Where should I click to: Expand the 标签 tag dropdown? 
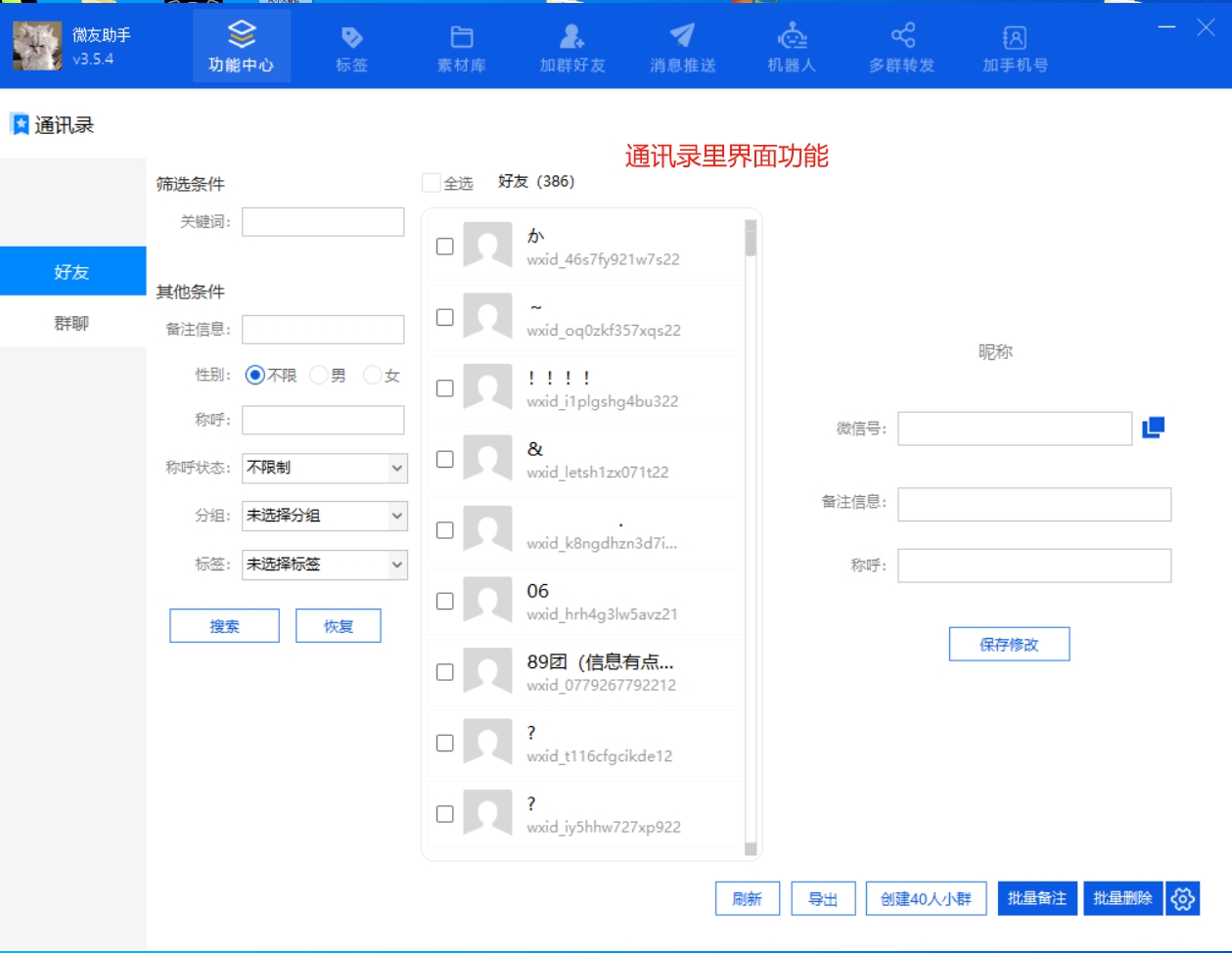(396, 565)
